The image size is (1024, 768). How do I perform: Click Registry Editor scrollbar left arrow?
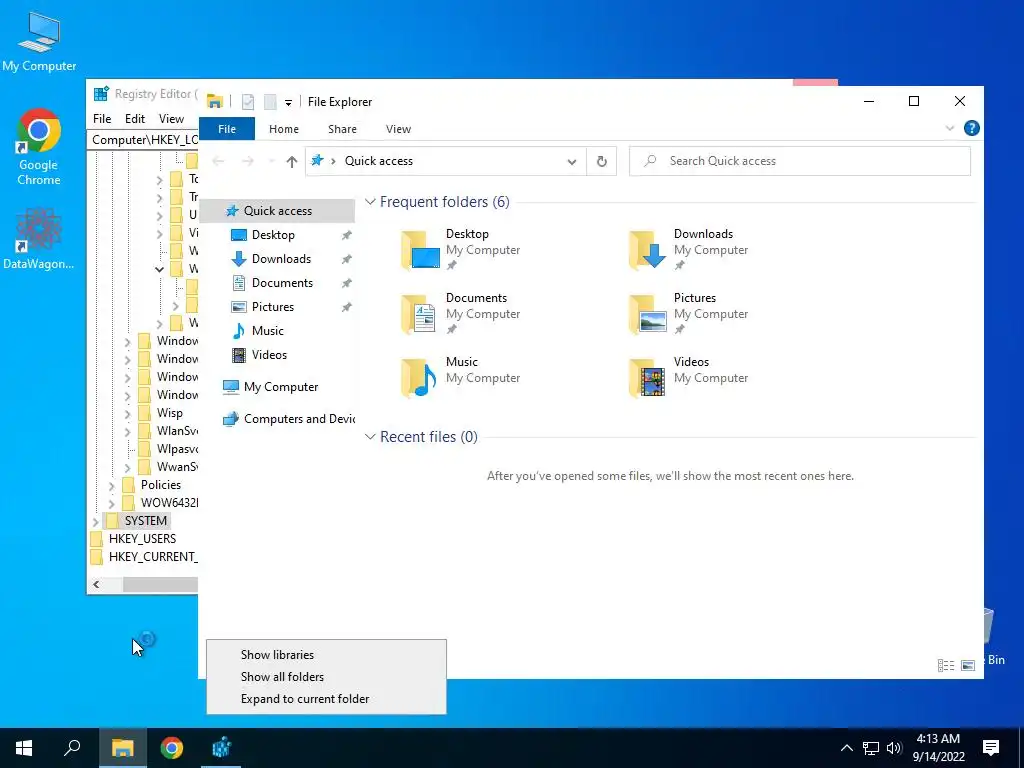[x=96, y=584]
